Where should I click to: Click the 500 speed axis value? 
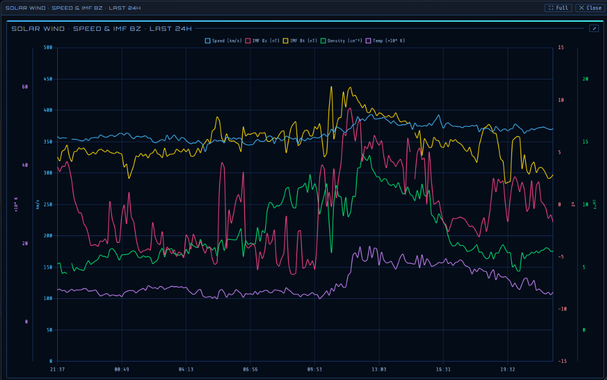pos(48,48)
